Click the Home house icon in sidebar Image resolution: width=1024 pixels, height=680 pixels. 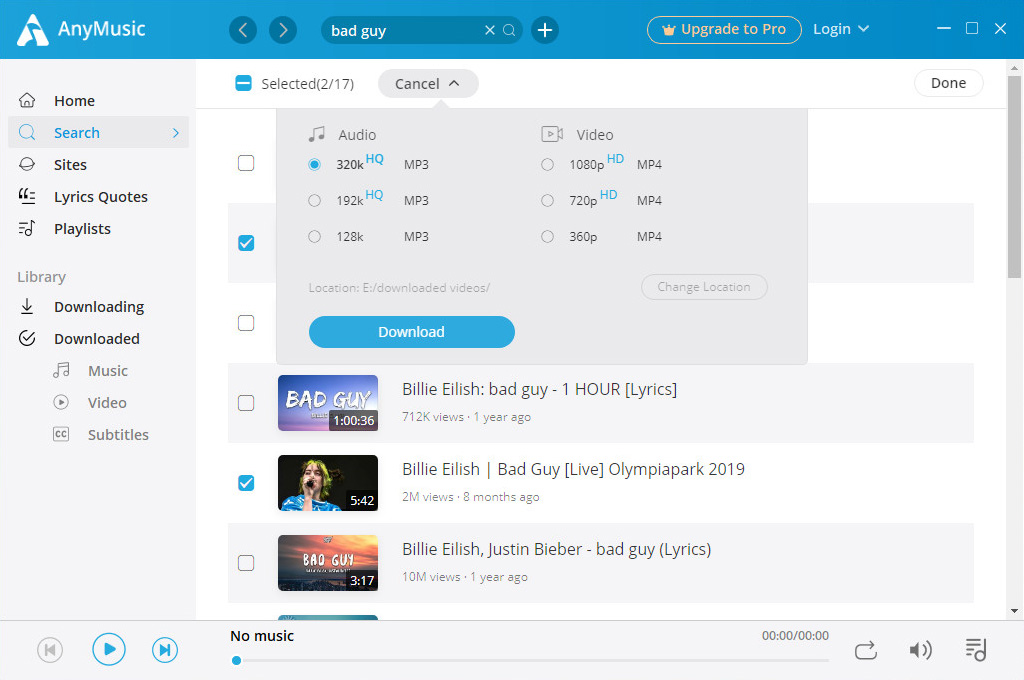tap(27, 101)
